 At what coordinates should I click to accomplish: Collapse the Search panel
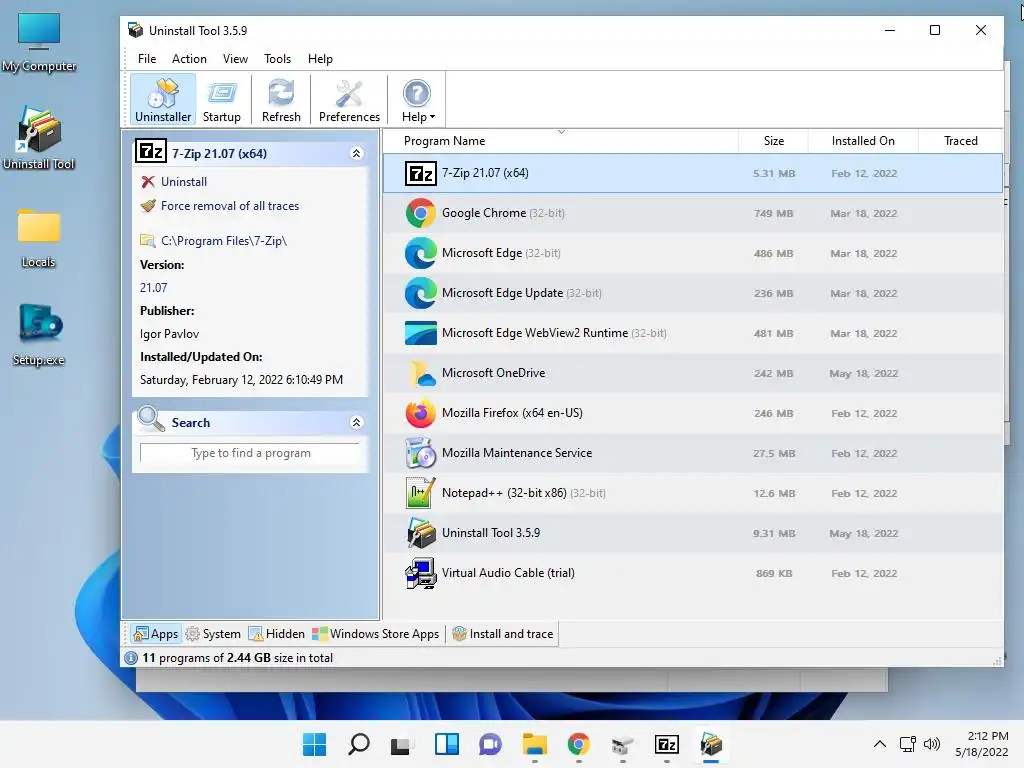pos(357,423)
